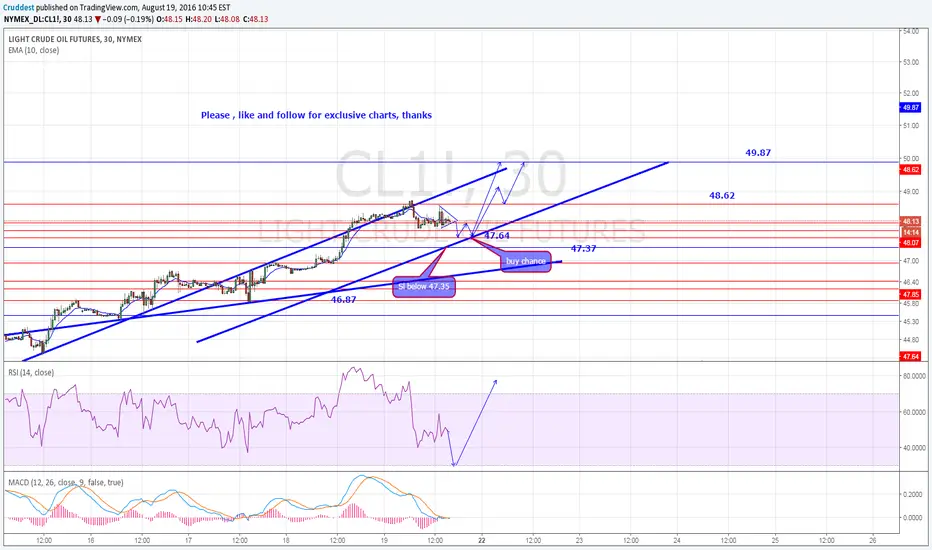Select the date 24 on time axis
The width and height of the screenshot is (932, 550).
click(x=678, y=540)
